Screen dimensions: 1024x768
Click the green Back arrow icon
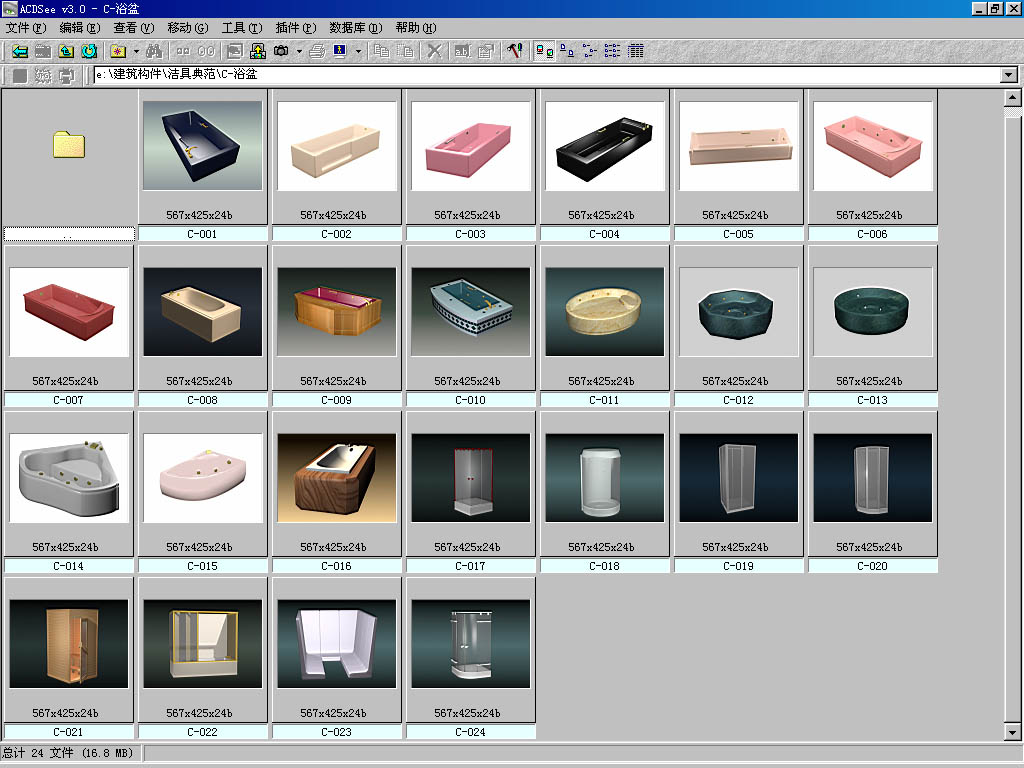[x=19, y=50]
